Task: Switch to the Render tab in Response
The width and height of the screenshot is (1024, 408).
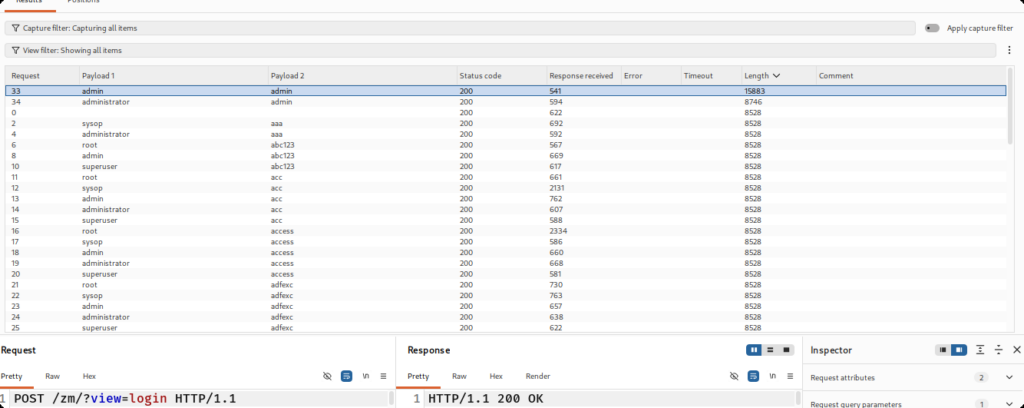Action: (x=538, y=376)
